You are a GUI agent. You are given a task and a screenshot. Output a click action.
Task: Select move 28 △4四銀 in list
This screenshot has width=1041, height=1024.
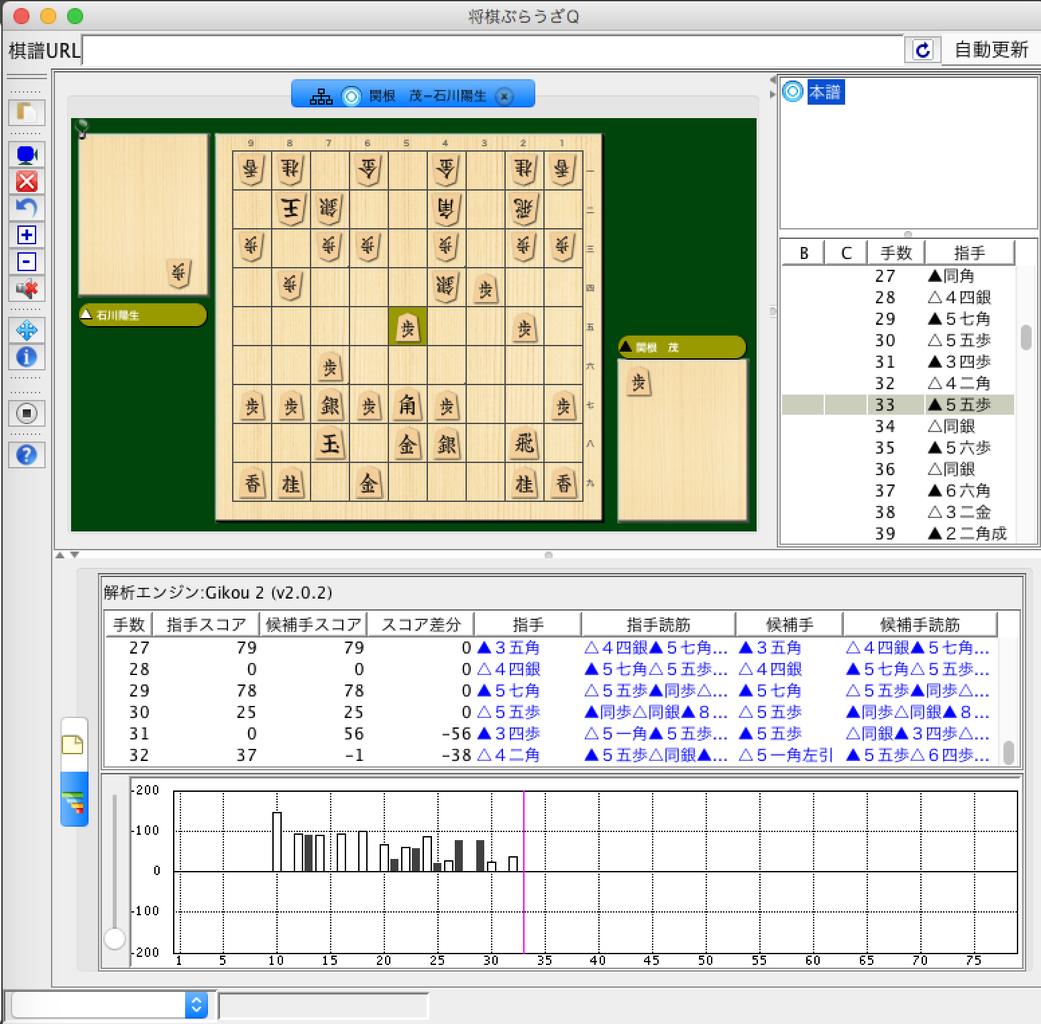tap(898, 297)
